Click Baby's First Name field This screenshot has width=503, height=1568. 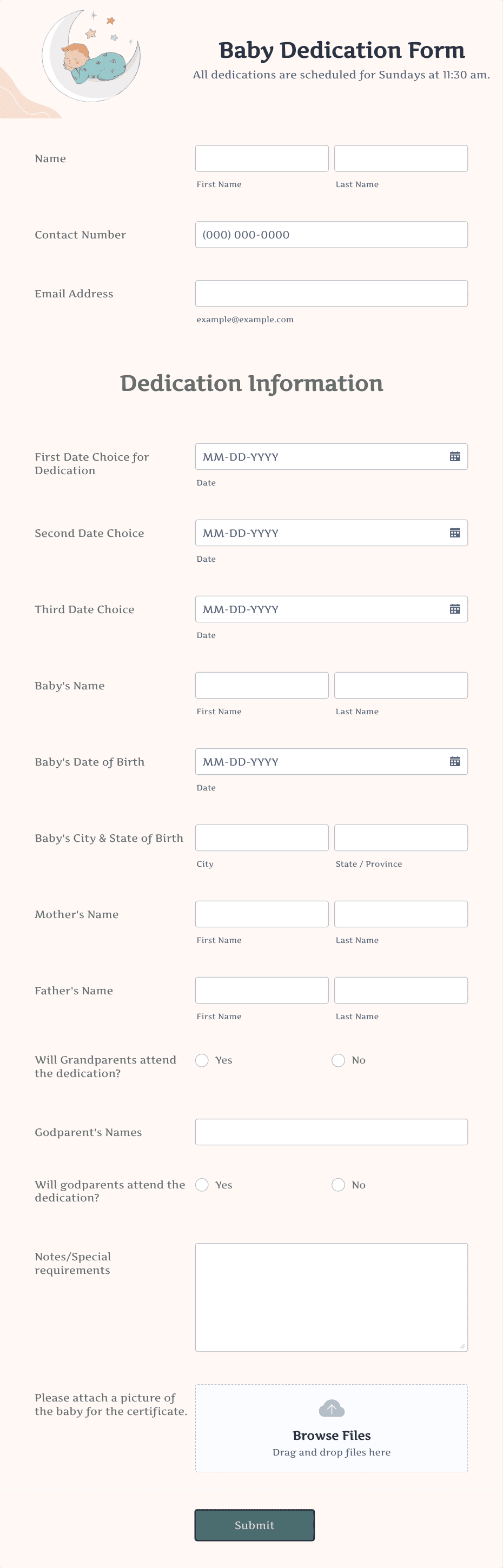coord(261,685)
